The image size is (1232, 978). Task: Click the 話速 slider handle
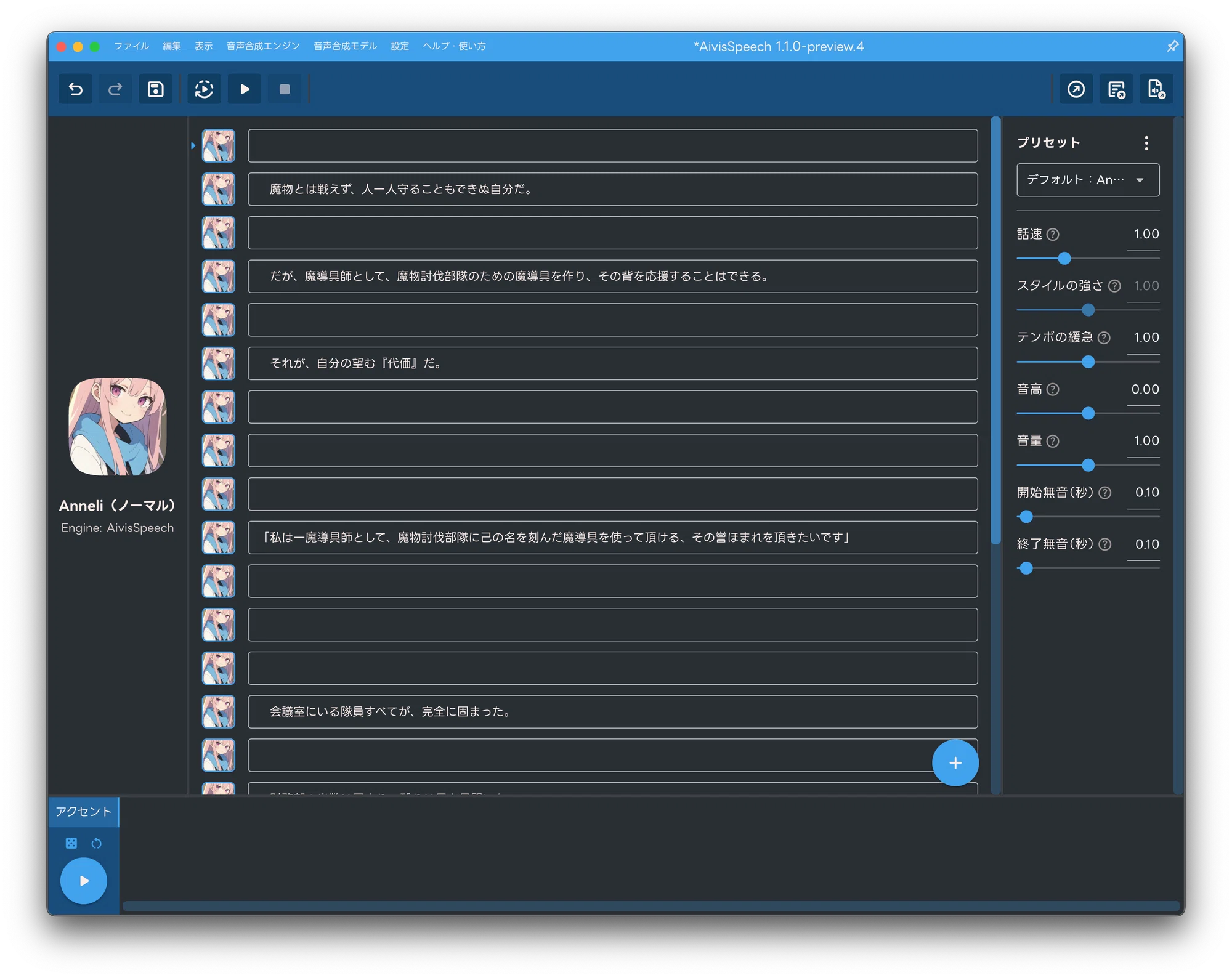1064,259
